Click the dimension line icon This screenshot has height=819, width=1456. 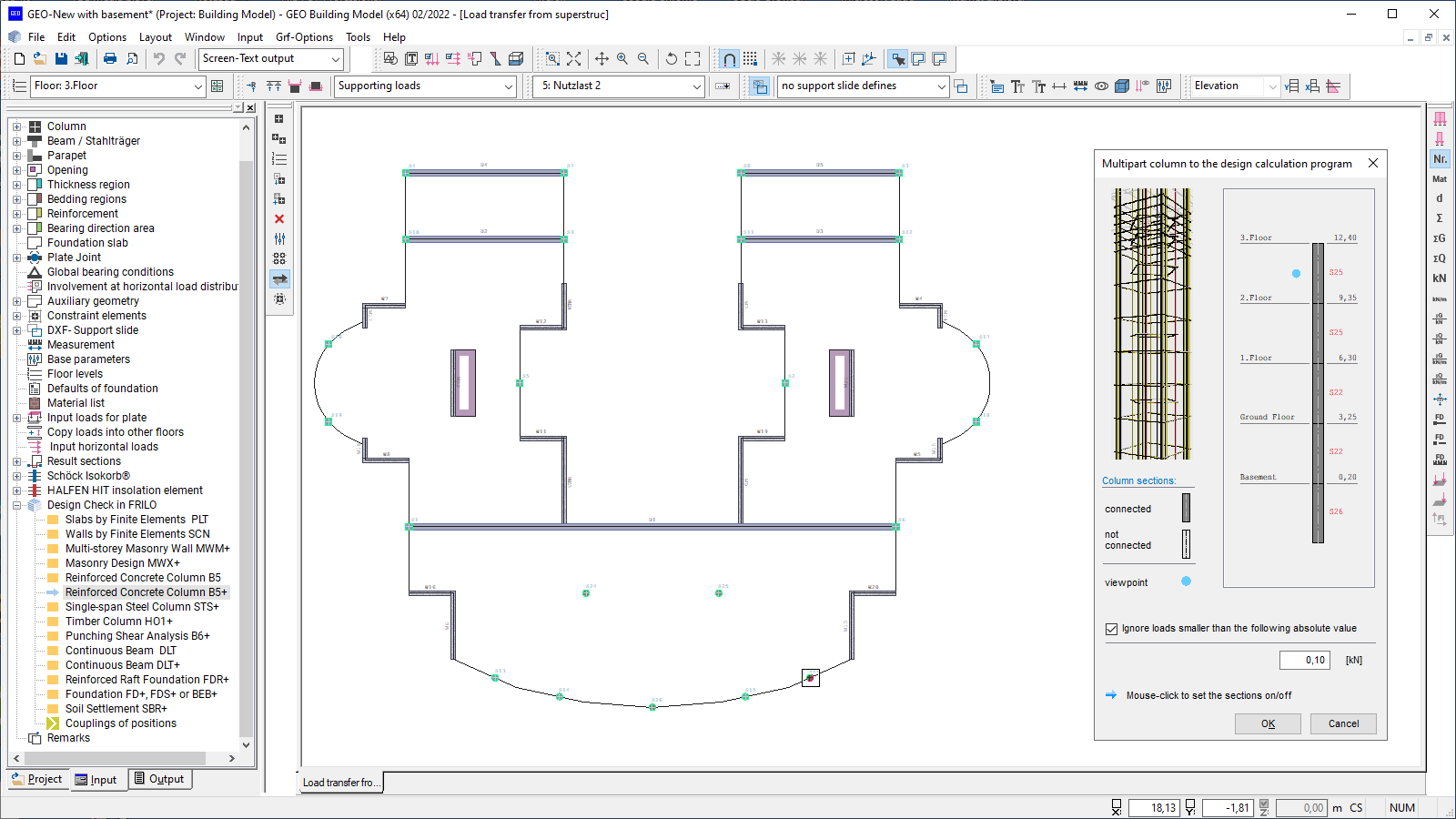[x=1059, y=86]
